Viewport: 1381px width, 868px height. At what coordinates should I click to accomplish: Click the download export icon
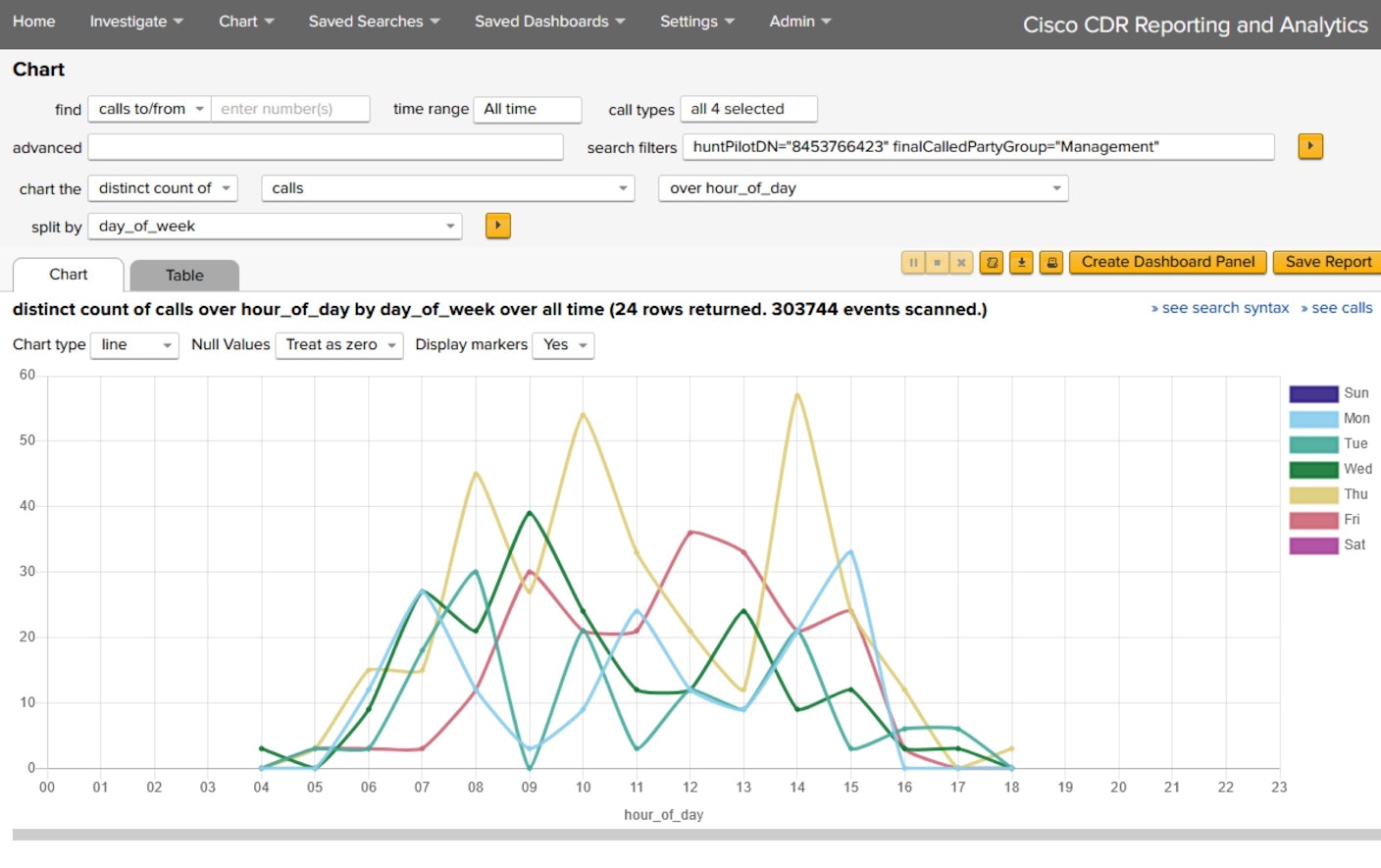click(1022, 263)
